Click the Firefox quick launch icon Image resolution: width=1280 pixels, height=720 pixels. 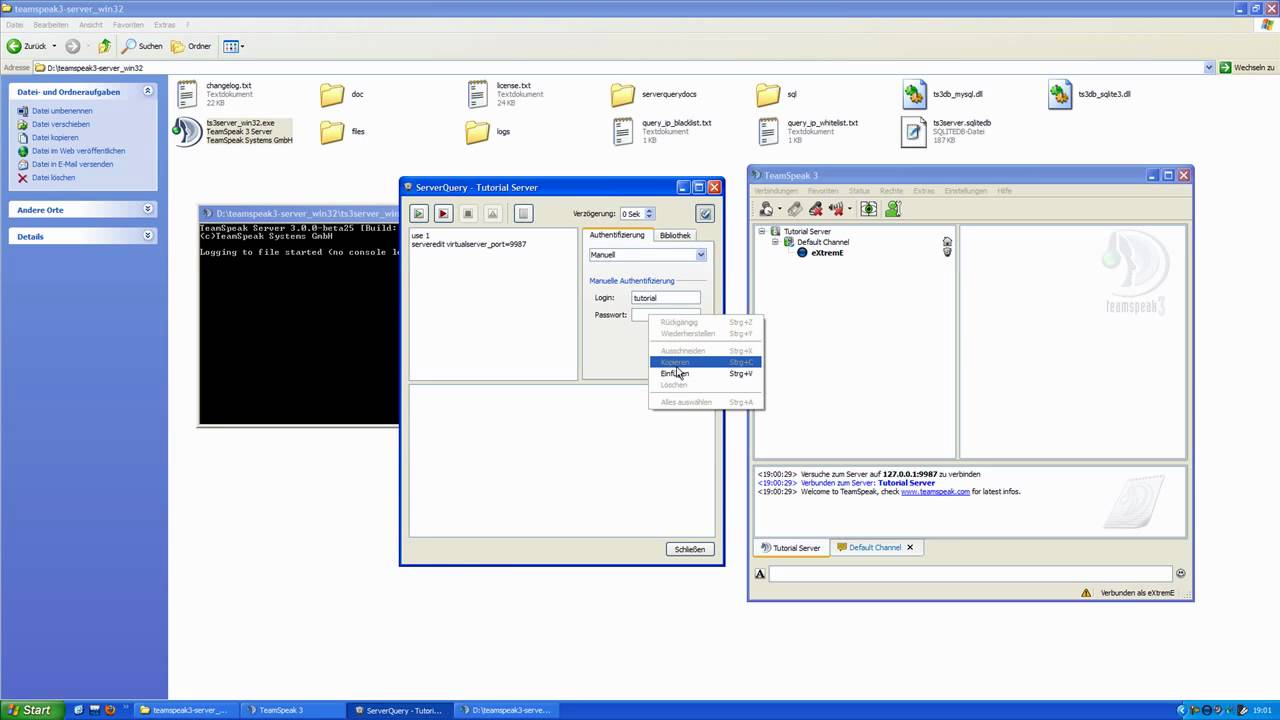click(110, 710)
